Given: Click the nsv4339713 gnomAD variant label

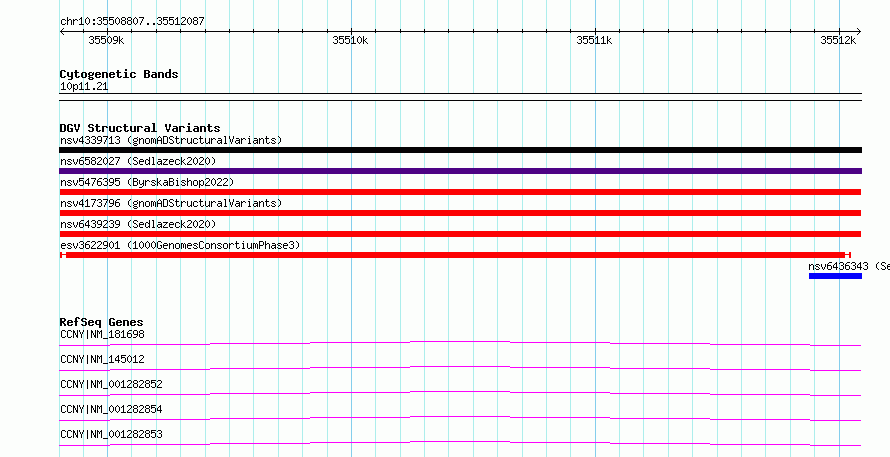Looking at the screenshot, I should pos(171,140).
